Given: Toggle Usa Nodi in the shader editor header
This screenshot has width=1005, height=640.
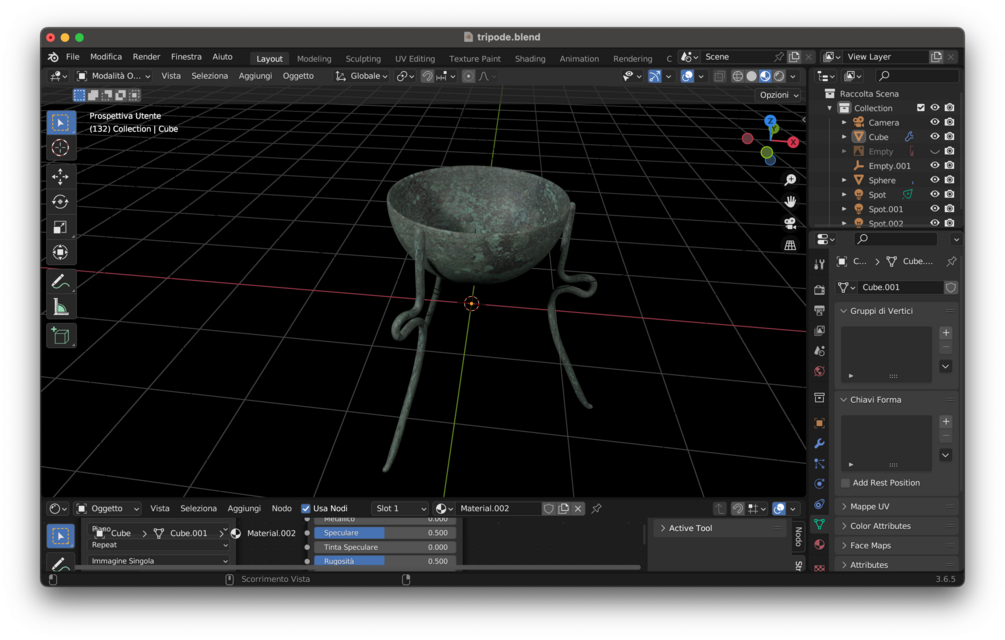Looking at the screenshot, I should click(x=306, y=508).
